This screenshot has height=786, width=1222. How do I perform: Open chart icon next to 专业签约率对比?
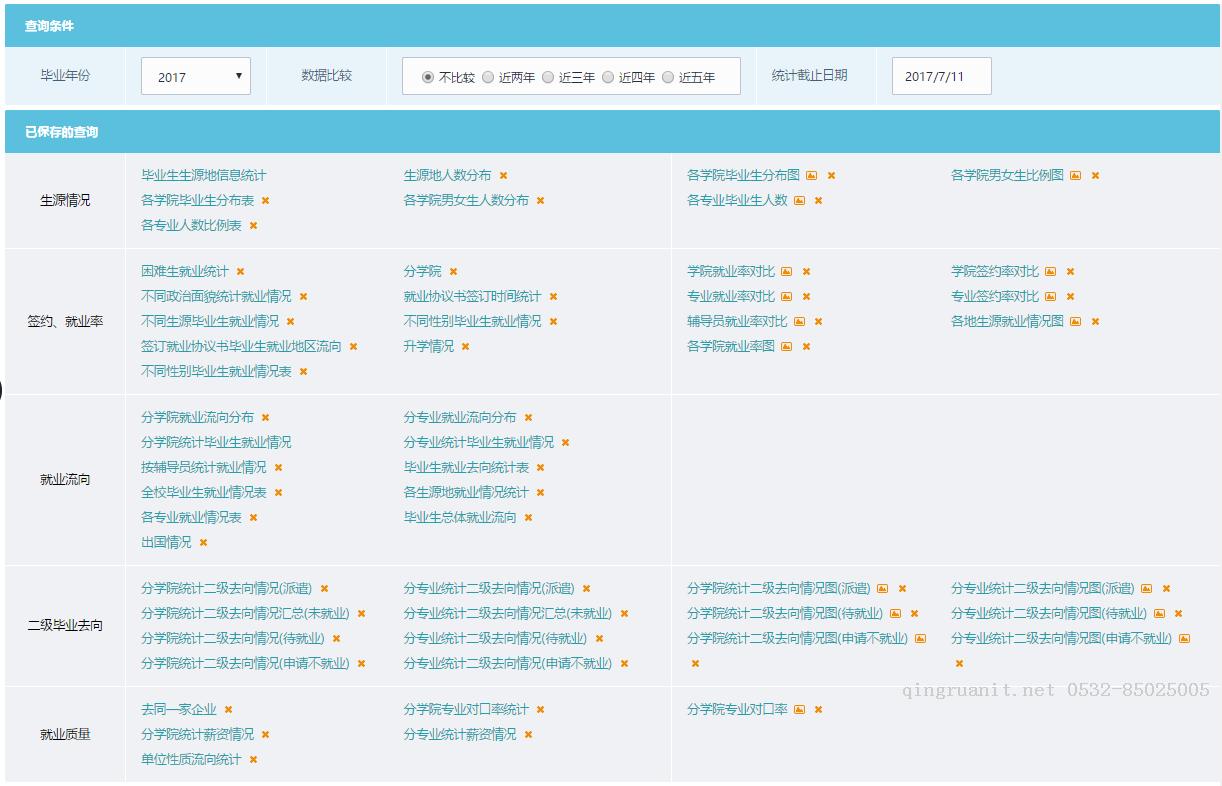click(1050, 296)
